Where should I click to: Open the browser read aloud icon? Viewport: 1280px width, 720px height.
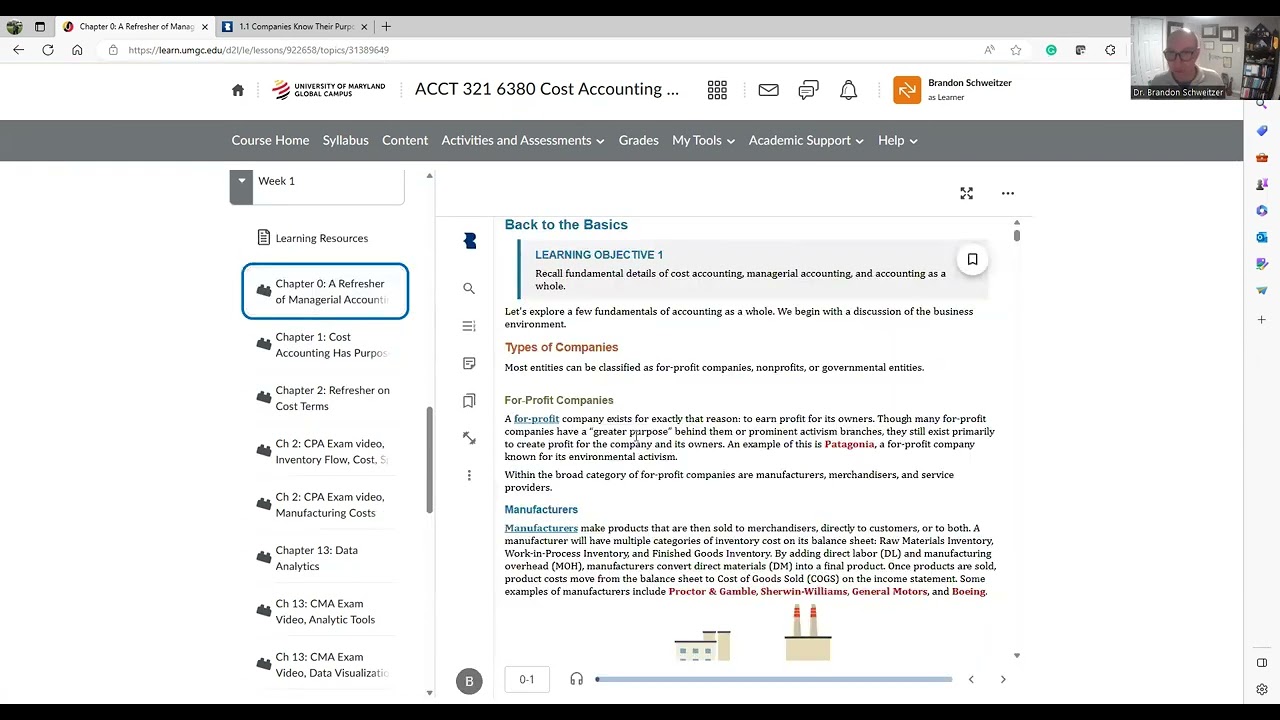click(989, 50)
